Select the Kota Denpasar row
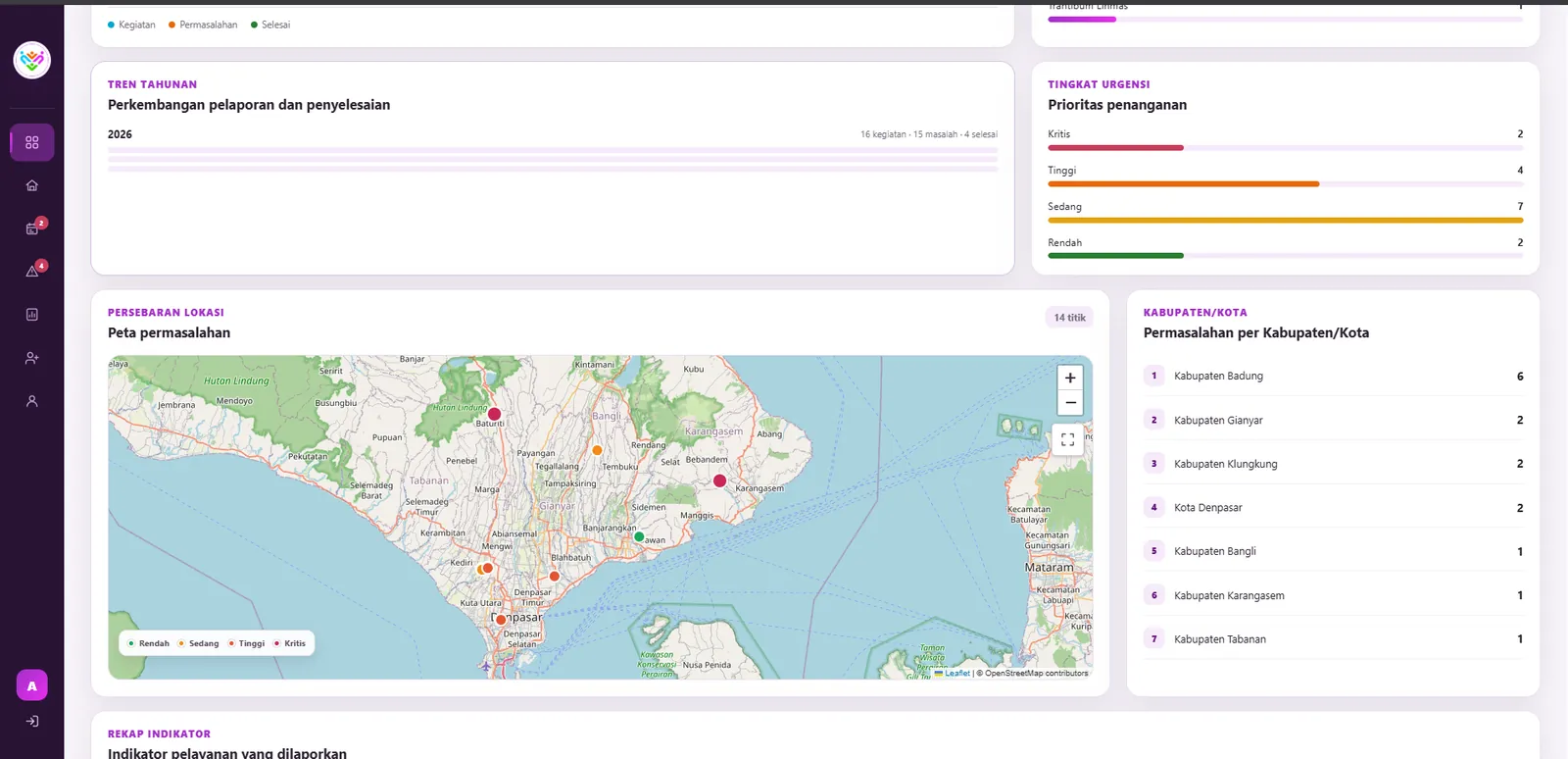The height and width of the screenshot is (759, 1568). [1333, 508]
